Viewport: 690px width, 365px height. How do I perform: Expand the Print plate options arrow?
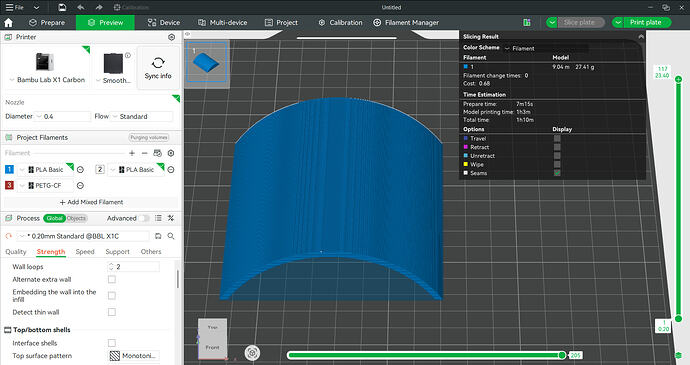pyautogui.click(x=618, y=22)
